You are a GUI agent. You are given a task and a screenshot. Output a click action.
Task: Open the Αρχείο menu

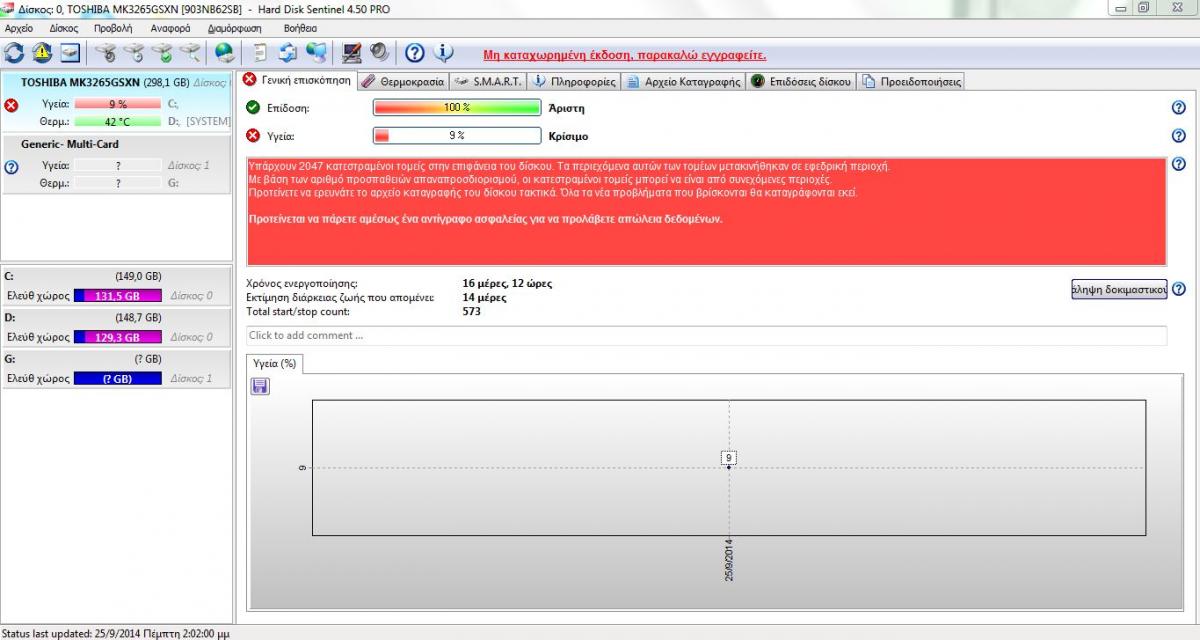click(x=19, y=28)
